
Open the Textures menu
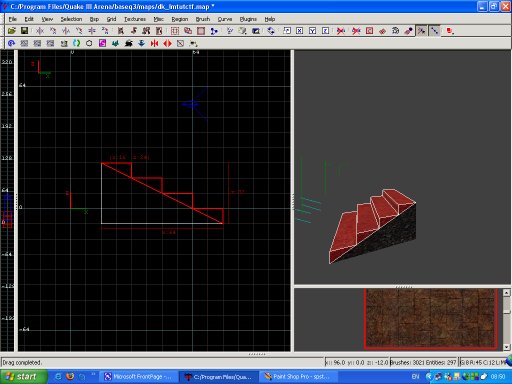(x=135, y=19)
